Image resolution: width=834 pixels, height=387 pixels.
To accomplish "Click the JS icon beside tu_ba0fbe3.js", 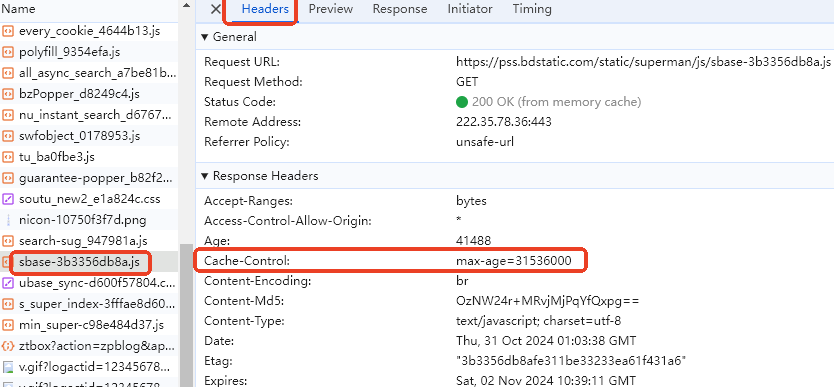I will (x=7, y=157).
